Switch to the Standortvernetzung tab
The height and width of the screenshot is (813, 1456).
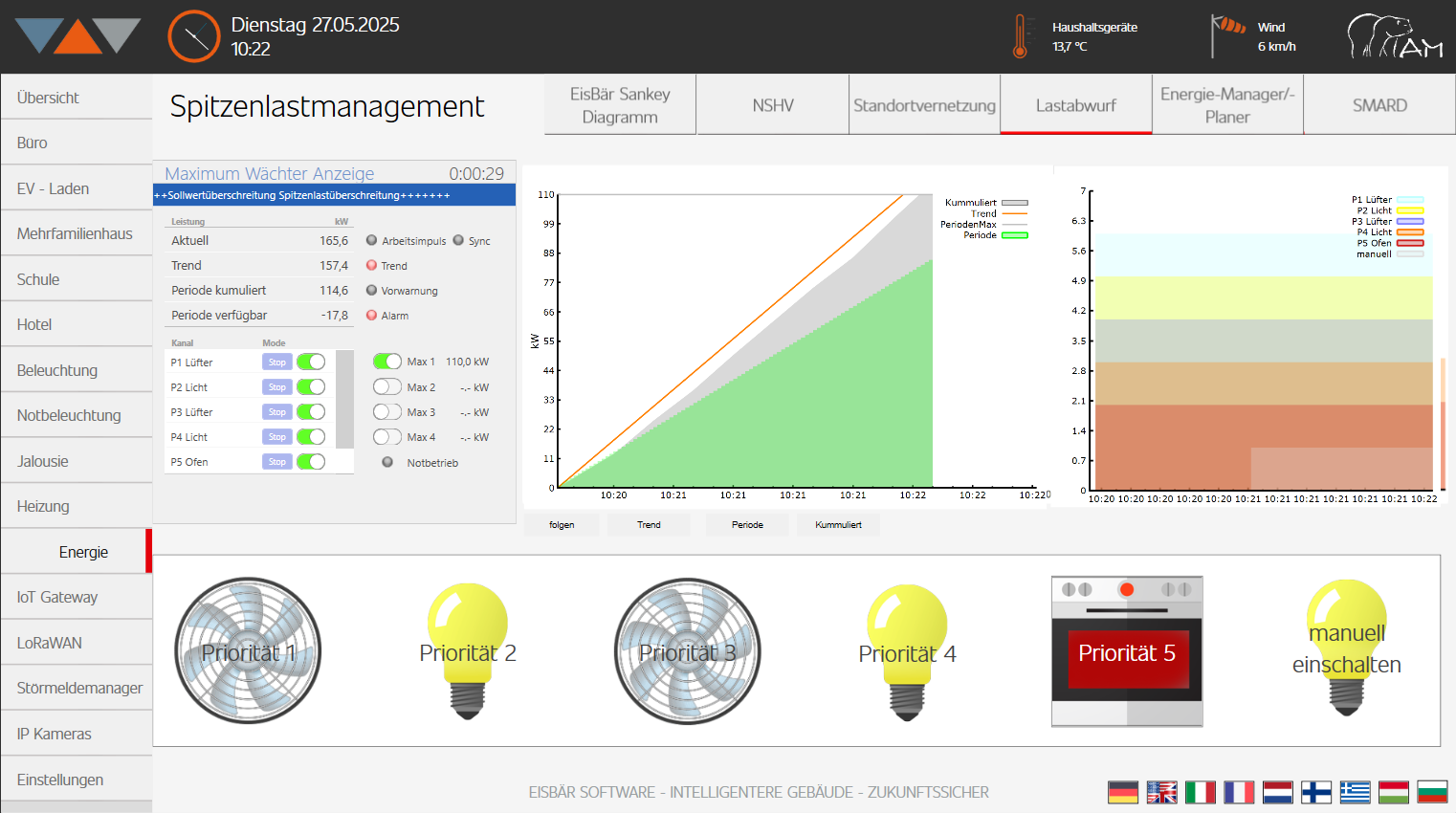pyautogui.click(x=924, y=104)
